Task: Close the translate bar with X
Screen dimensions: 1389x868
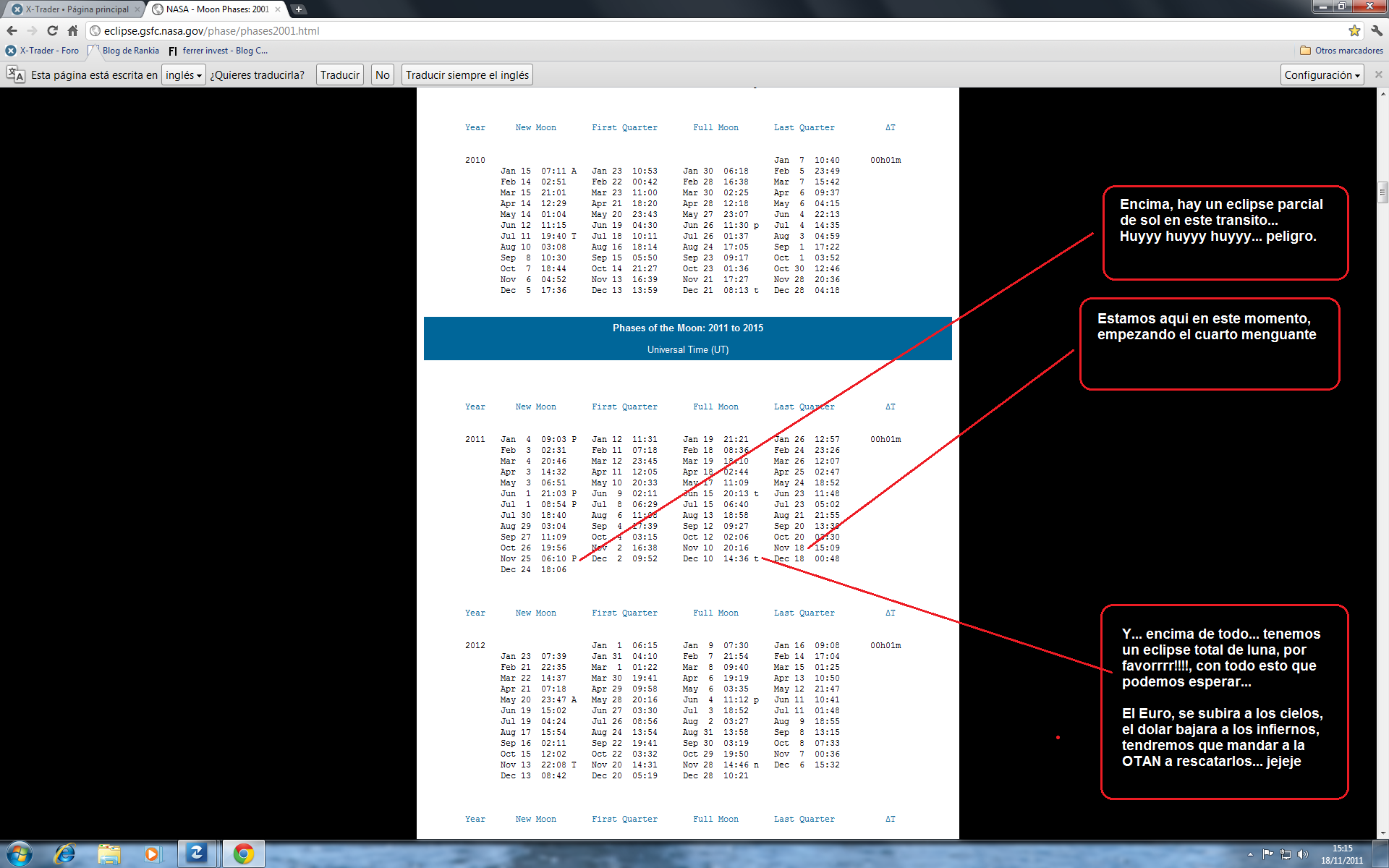Action: [1378, 75]
